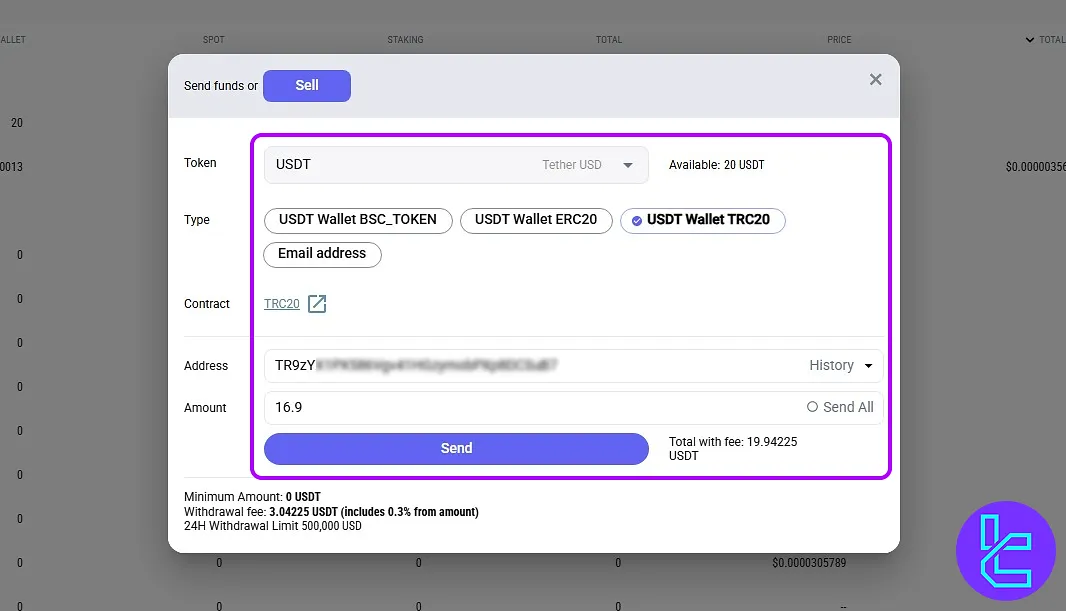The image size is (1066, 611).
Task: Close the send funds dialog
Action: tap(876, 80)
